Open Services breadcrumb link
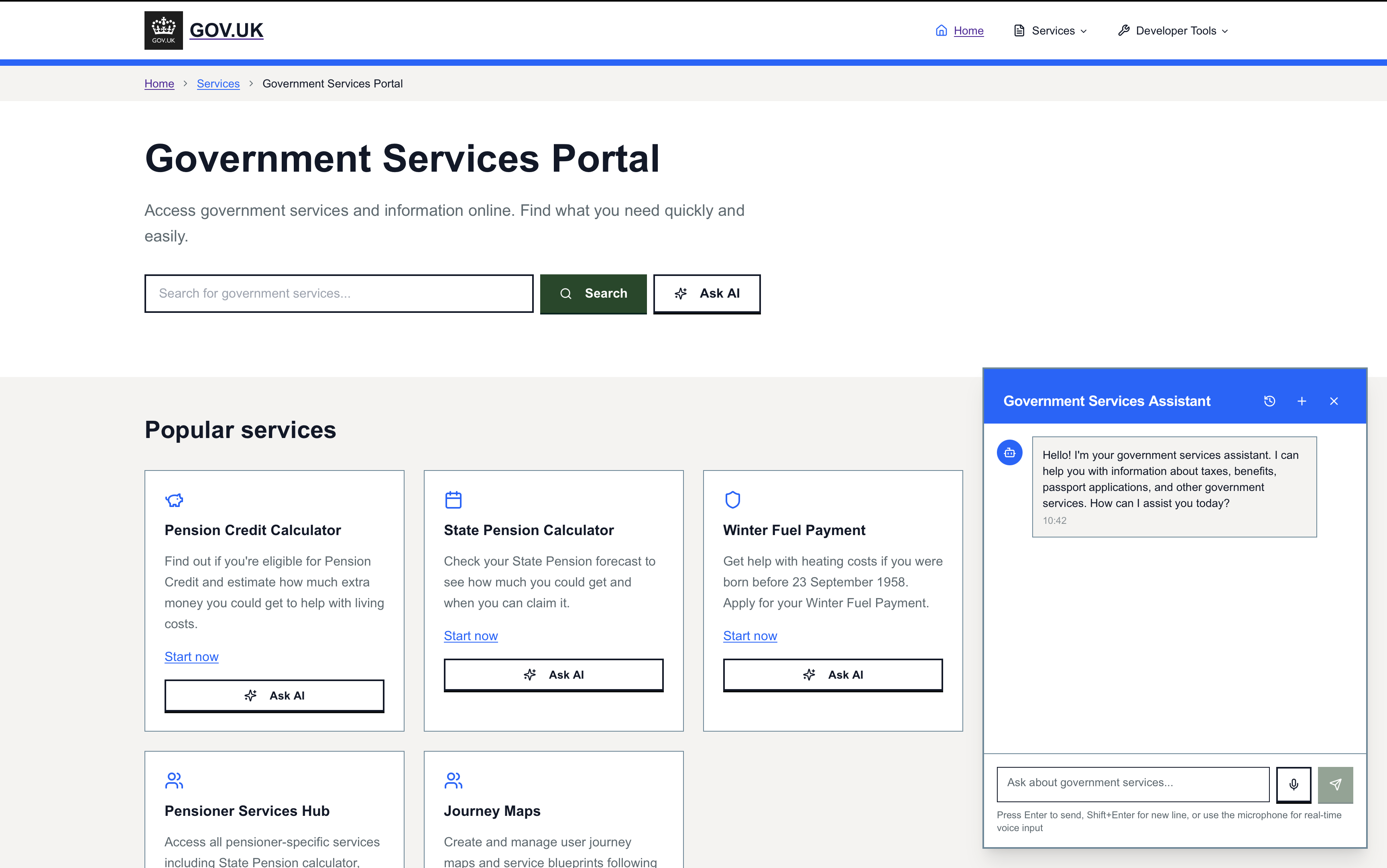This screenshot has height=868, width=1387. [218, 84]
